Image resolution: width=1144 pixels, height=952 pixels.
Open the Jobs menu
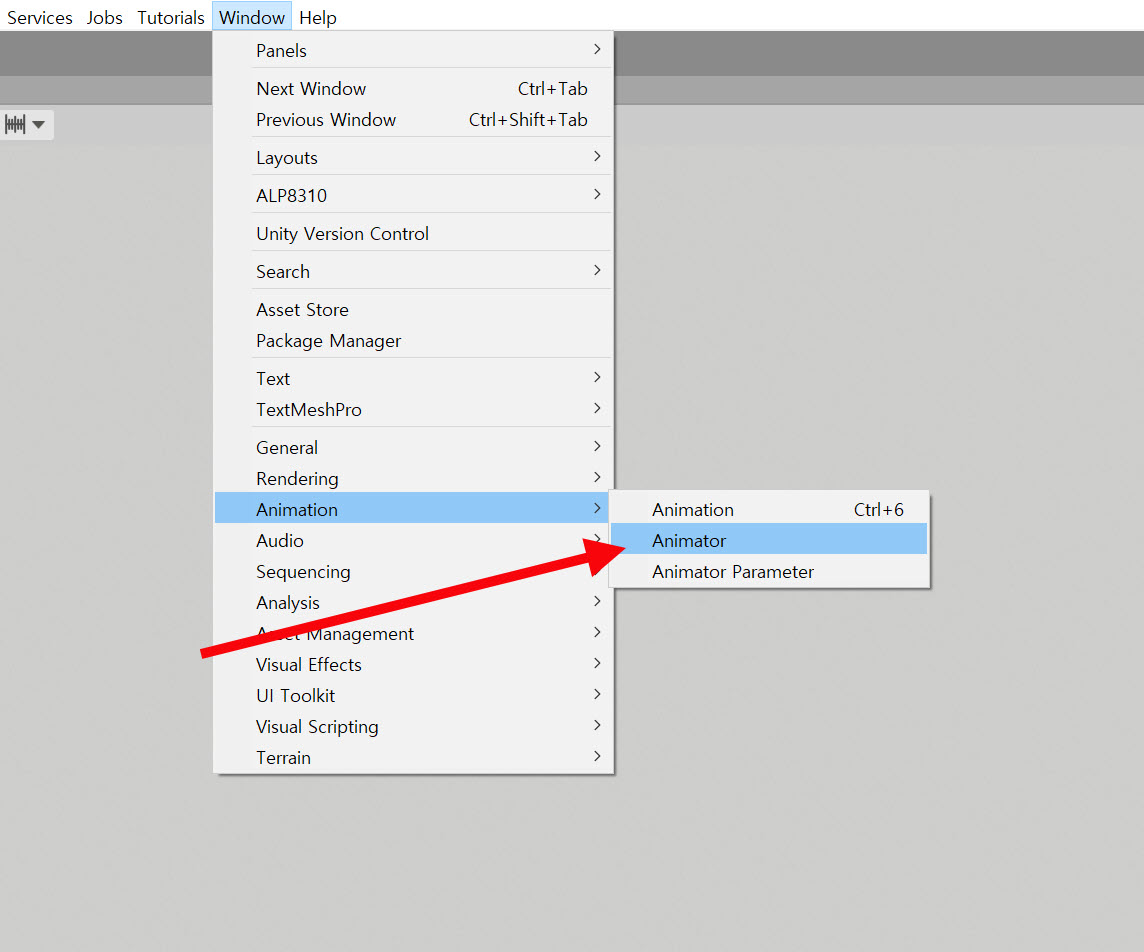104,18
